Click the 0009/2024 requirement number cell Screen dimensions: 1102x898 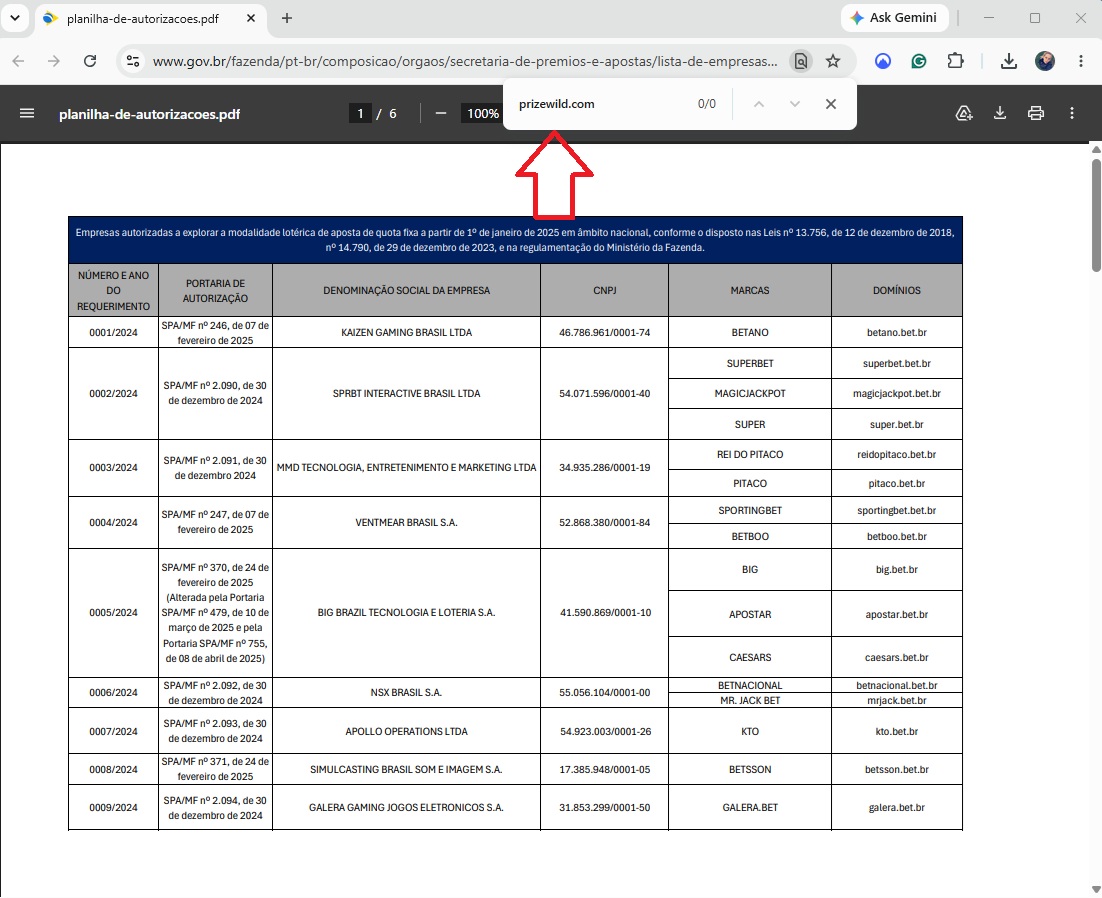tap(113, 807)
